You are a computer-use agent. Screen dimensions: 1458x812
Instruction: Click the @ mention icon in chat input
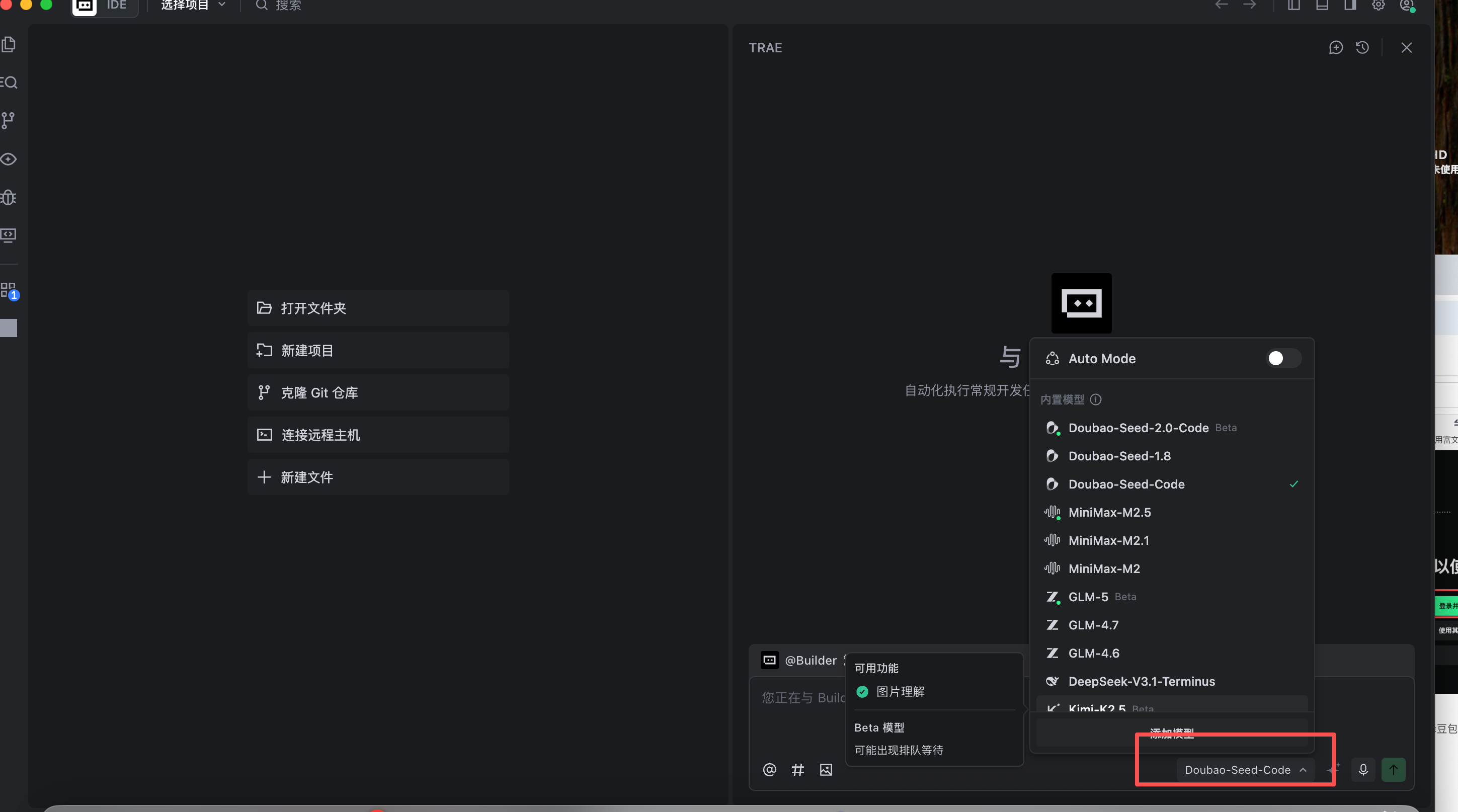coord(769,770)
